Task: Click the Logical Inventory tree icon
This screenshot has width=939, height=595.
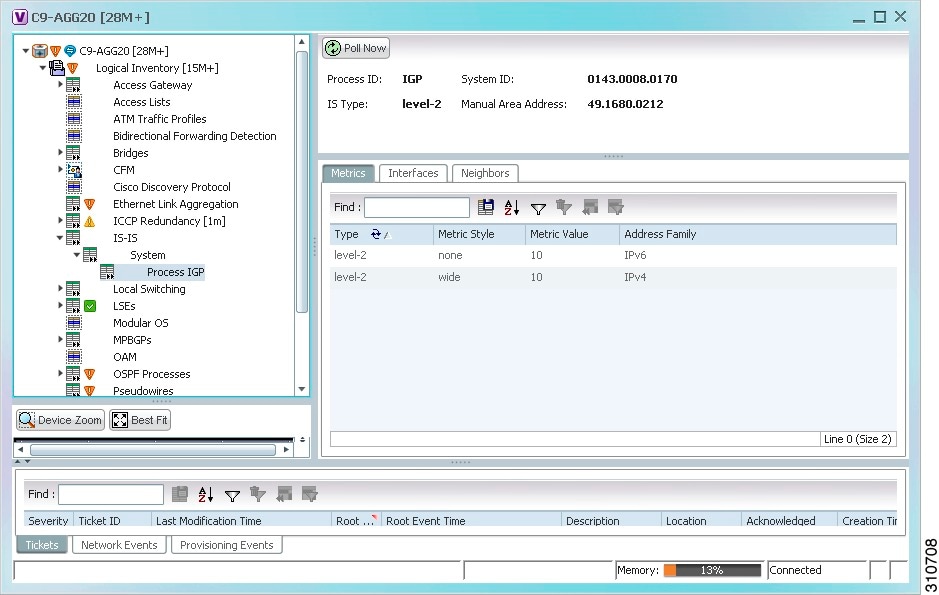Action: pos(57,68)
